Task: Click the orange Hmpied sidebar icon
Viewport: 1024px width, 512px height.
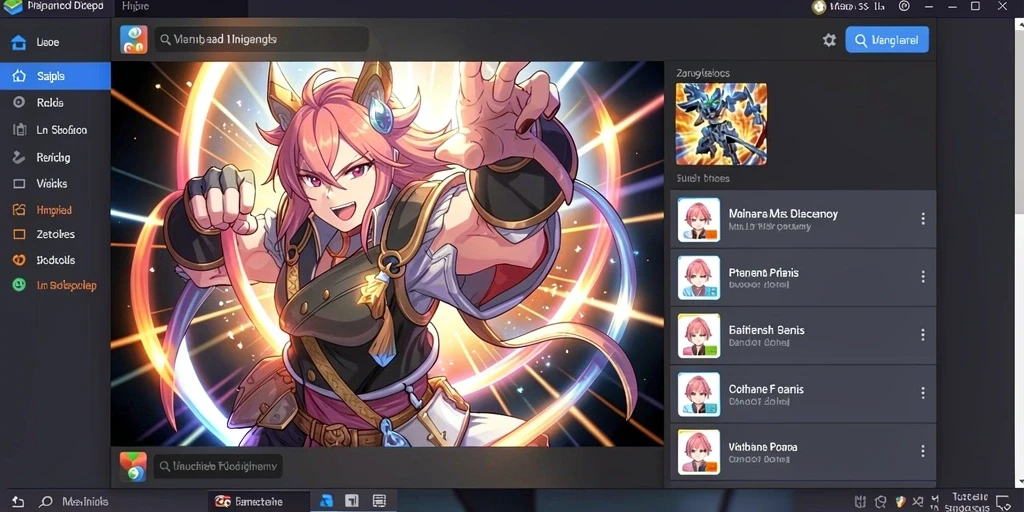Action: coord(19,210)
